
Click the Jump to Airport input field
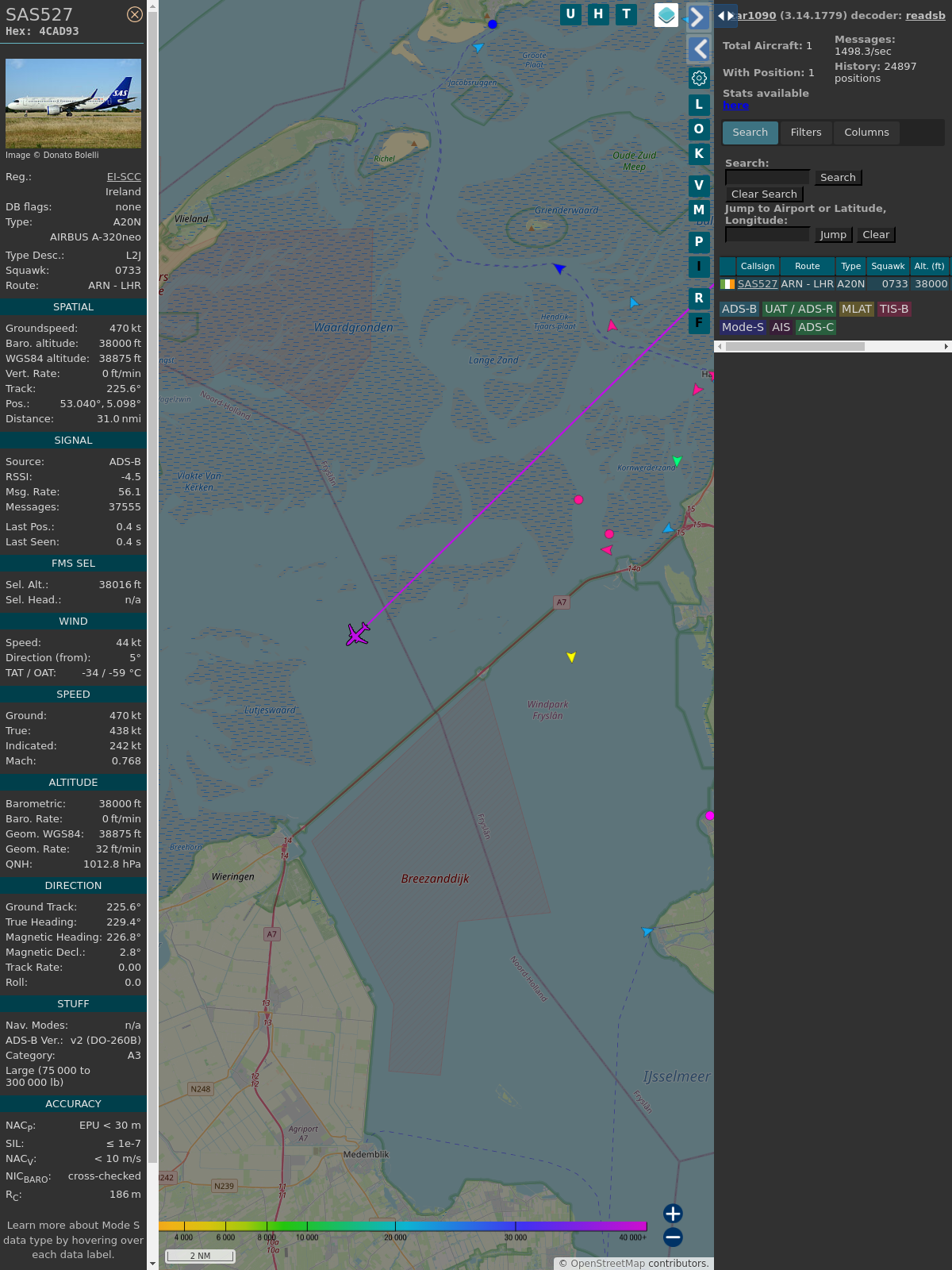(767, 235)
